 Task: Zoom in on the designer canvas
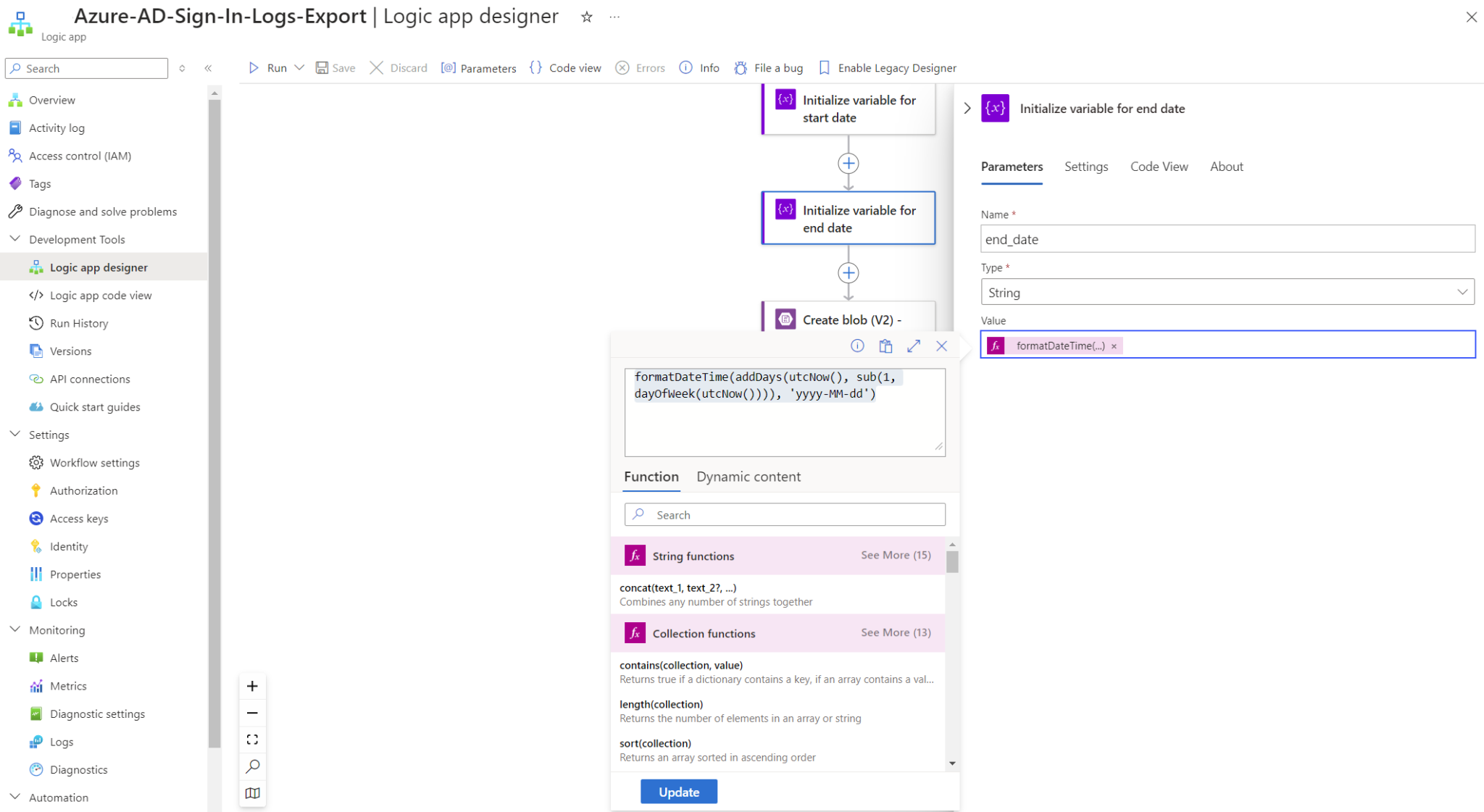click(x=252, y=686)
